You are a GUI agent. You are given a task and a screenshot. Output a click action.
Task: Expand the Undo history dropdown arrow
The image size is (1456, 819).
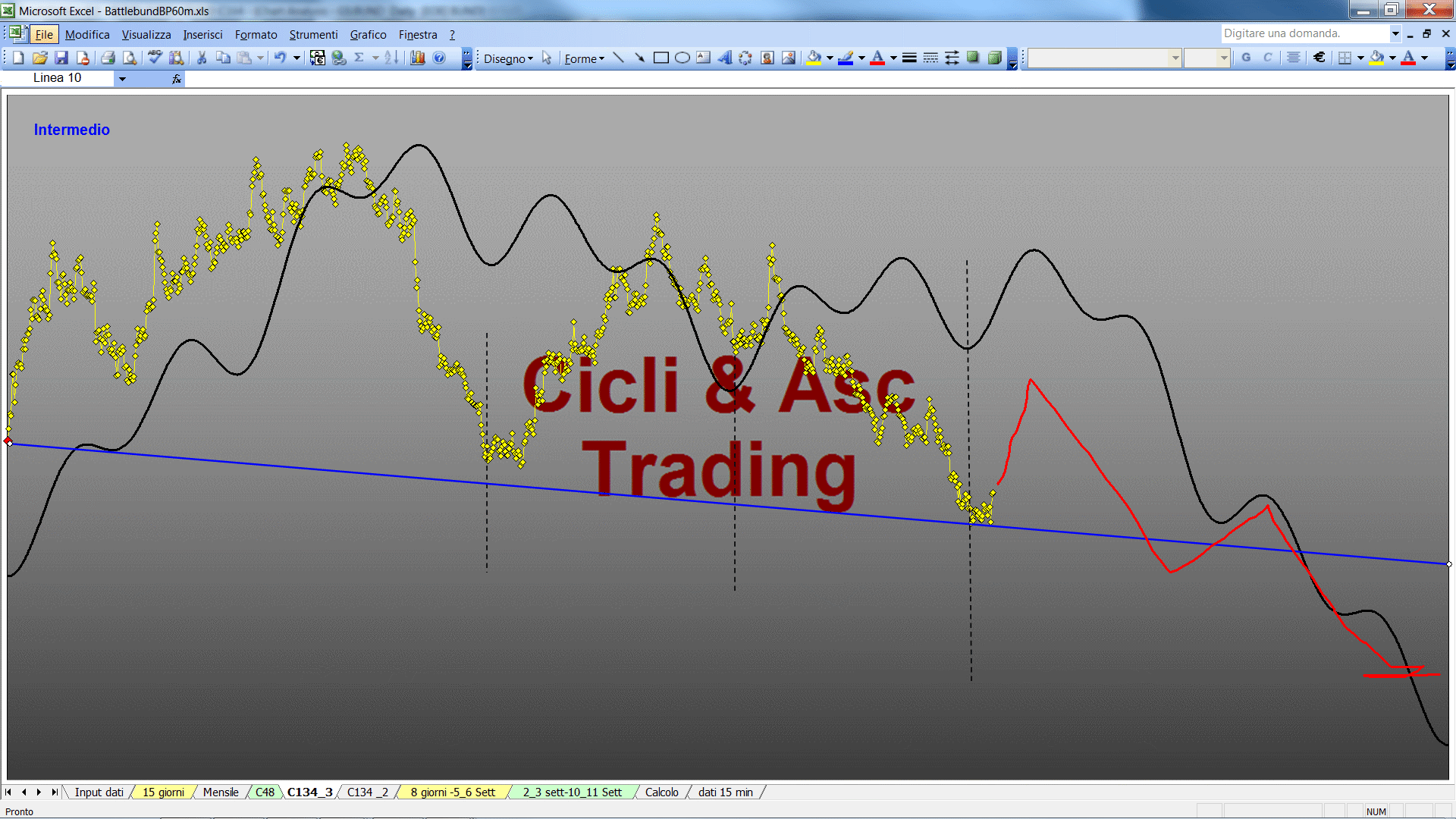click(x=297, y=58)
